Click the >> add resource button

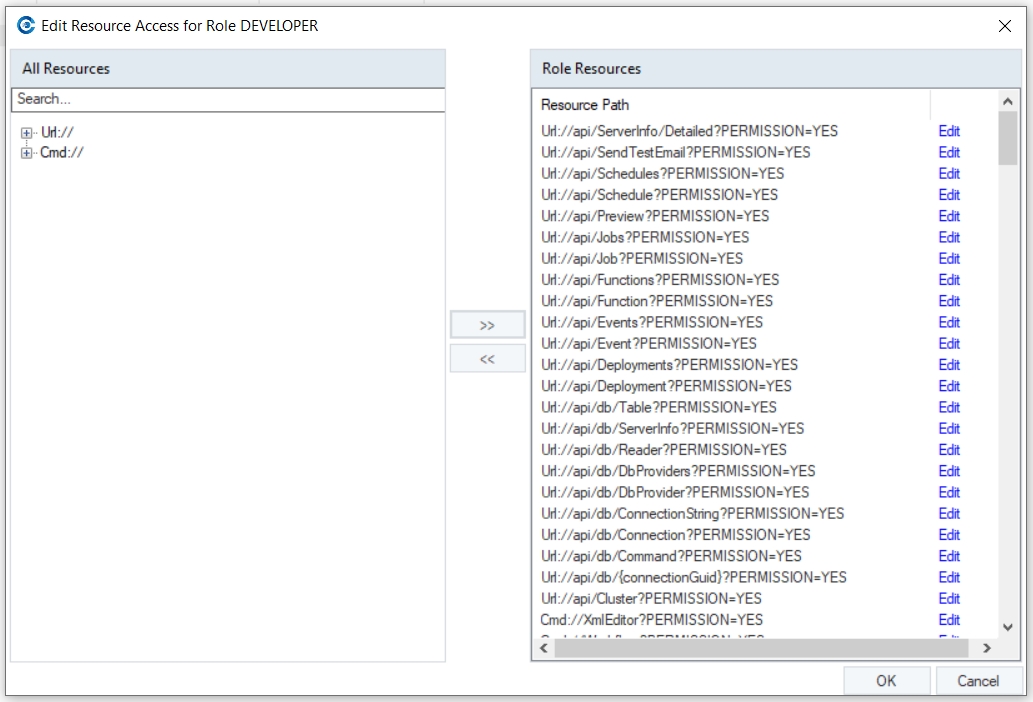488,325
